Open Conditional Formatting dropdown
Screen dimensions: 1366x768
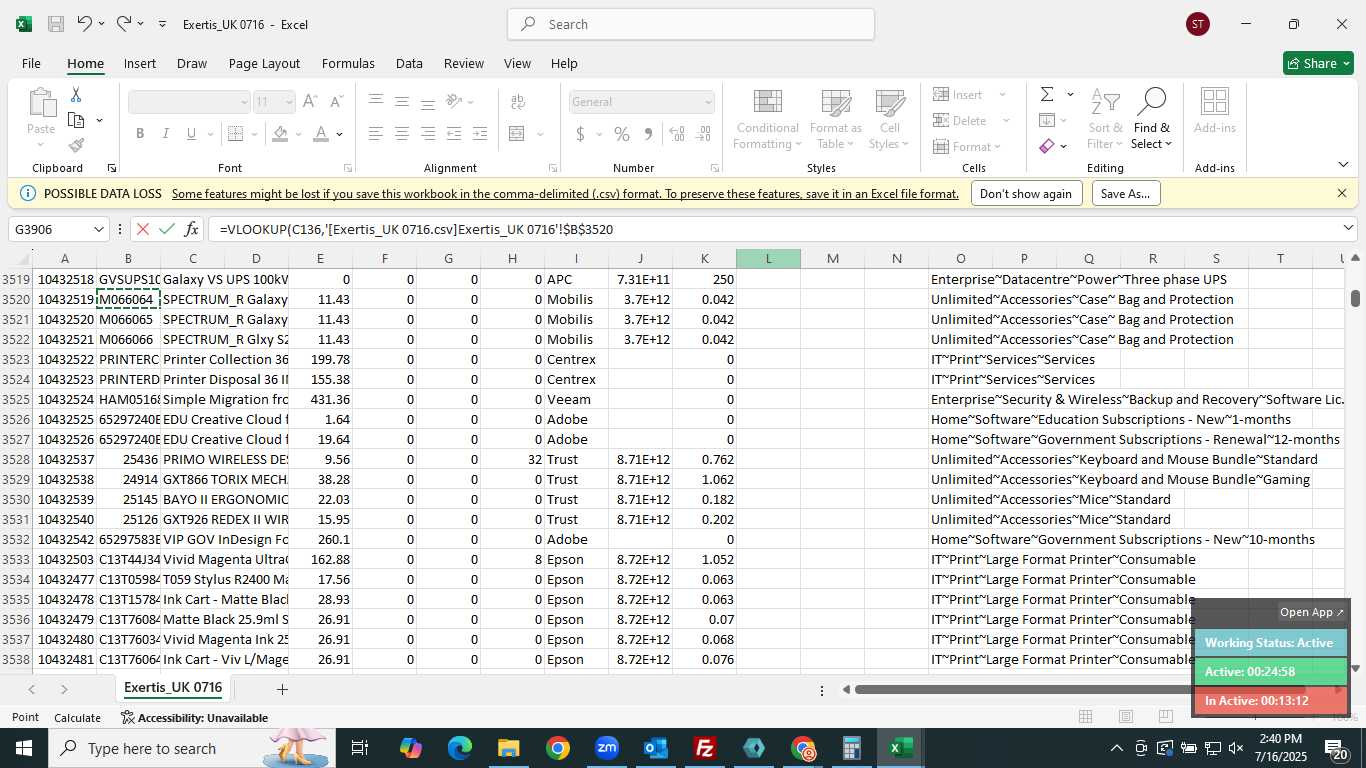[767, 119]
